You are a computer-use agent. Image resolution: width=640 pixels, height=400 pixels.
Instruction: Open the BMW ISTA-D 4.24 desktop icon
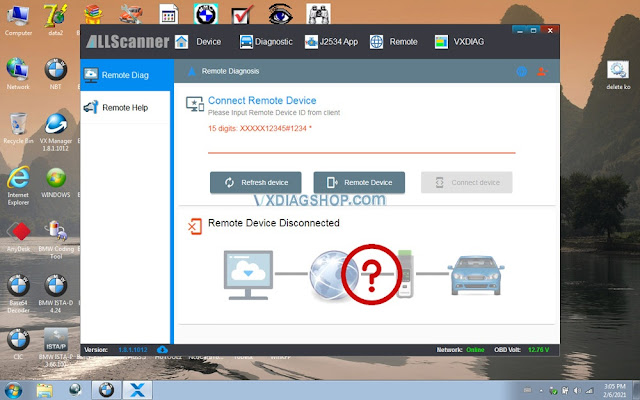(56, 293)
